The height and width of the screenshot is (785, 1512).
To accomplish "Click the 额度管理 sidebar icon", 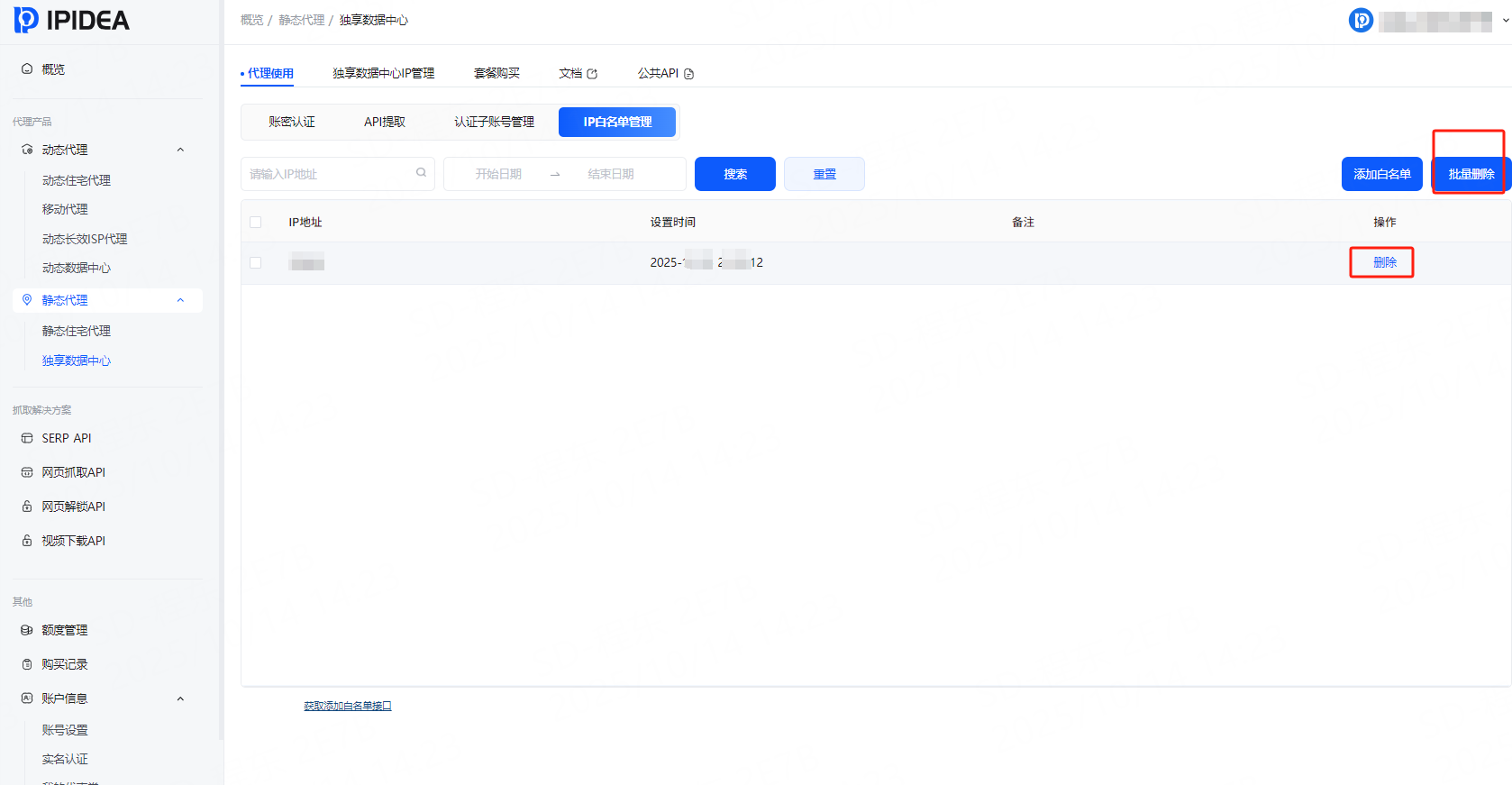I will 27,630.
